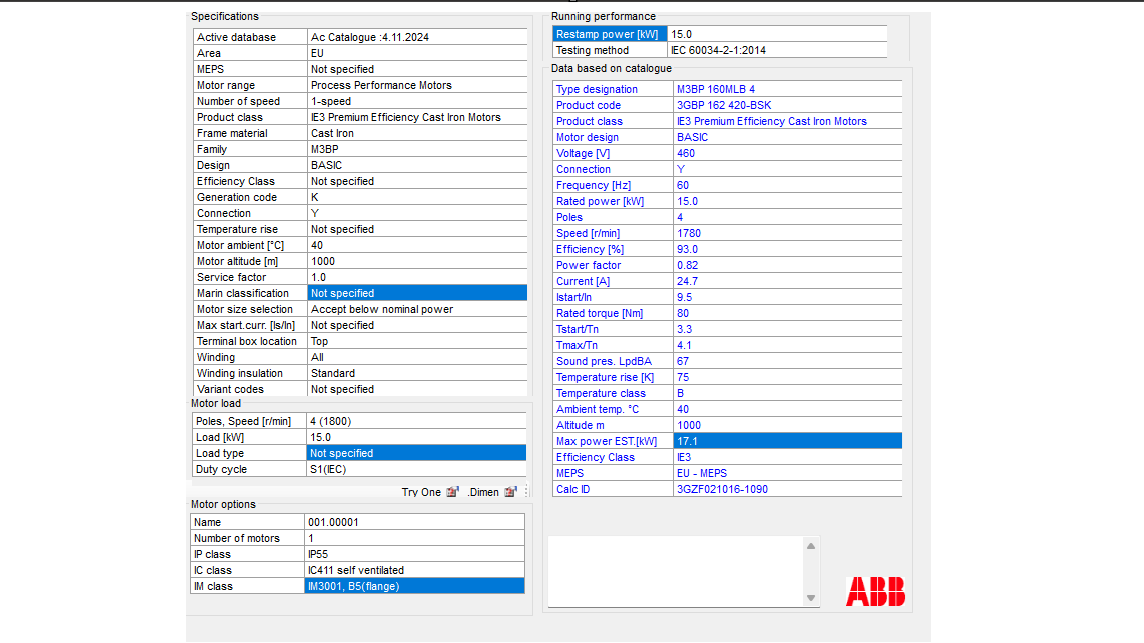
Task: Open the IM class value field
Action: click(414, 586)
